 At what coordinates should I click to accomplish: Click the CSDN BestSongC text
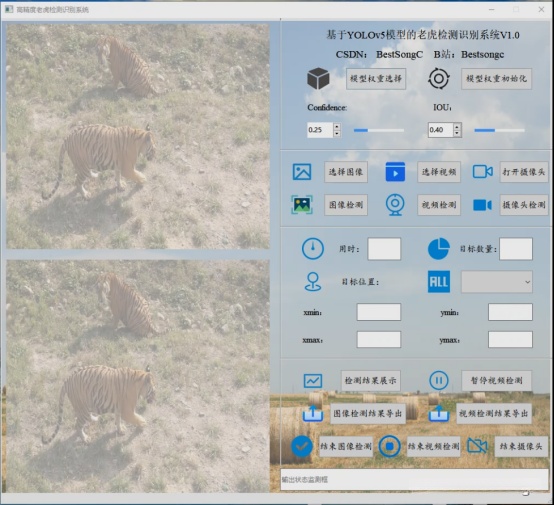pos(379,54)
